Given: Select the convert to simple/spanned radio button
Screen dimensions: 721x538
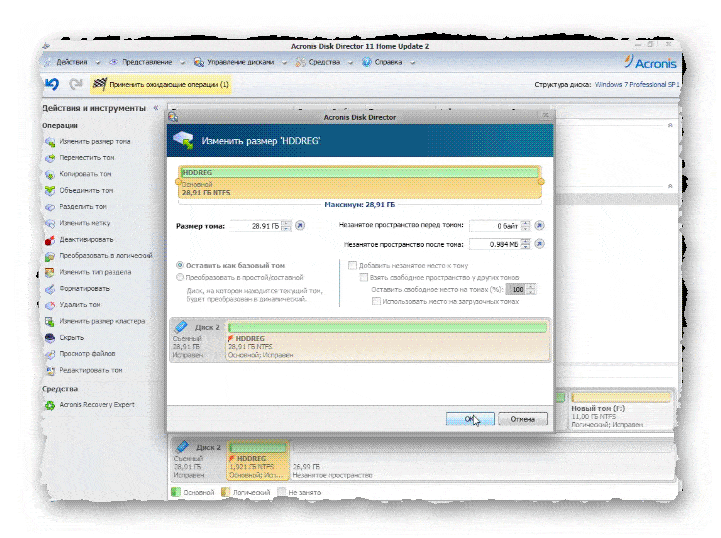Looking at the screenshot, I should click(x=180, y=277).
